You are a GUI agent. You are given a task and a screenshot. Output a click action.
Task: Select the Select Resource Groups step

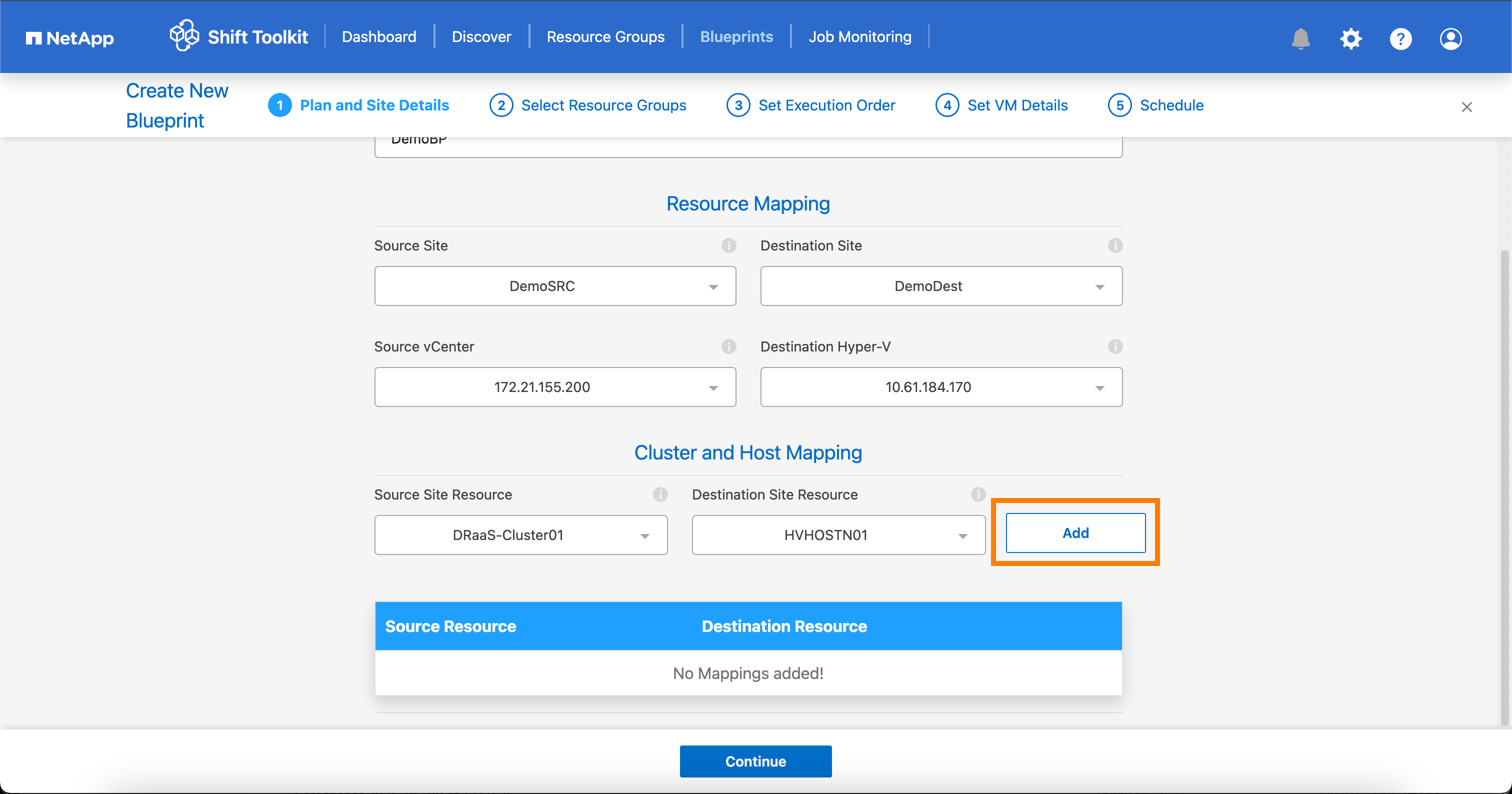tap(603, 105)
